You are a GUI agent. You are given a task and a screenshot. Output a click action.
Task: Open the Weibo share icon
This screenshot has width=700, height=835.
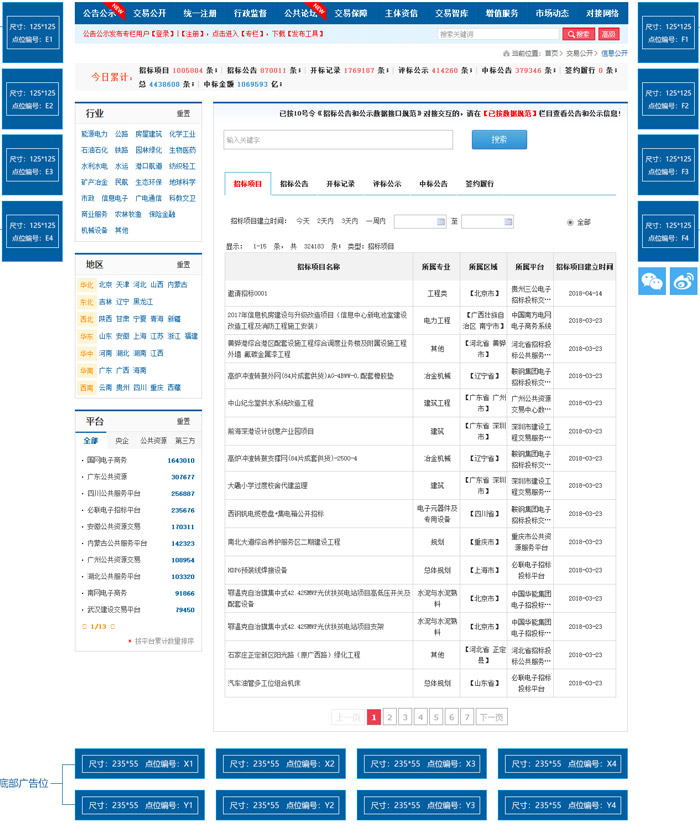coord(683,281)
